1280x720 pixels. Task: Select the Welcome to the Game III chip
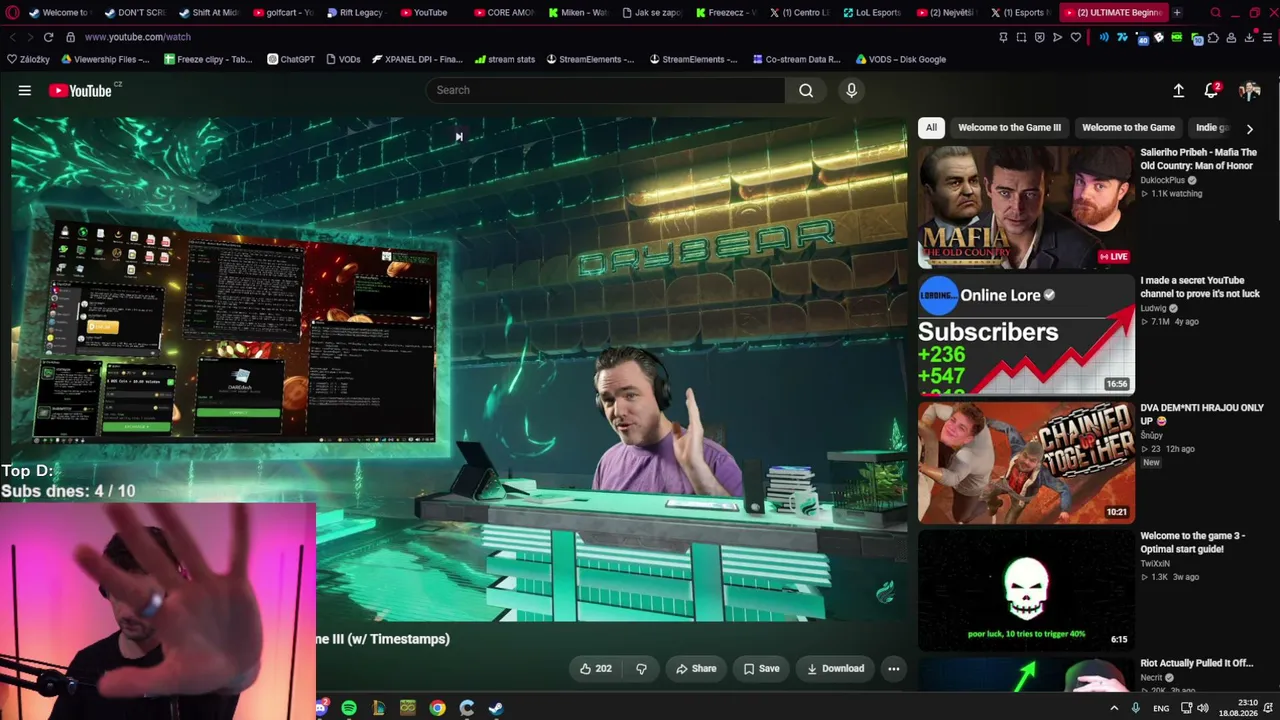point(1009,128)
